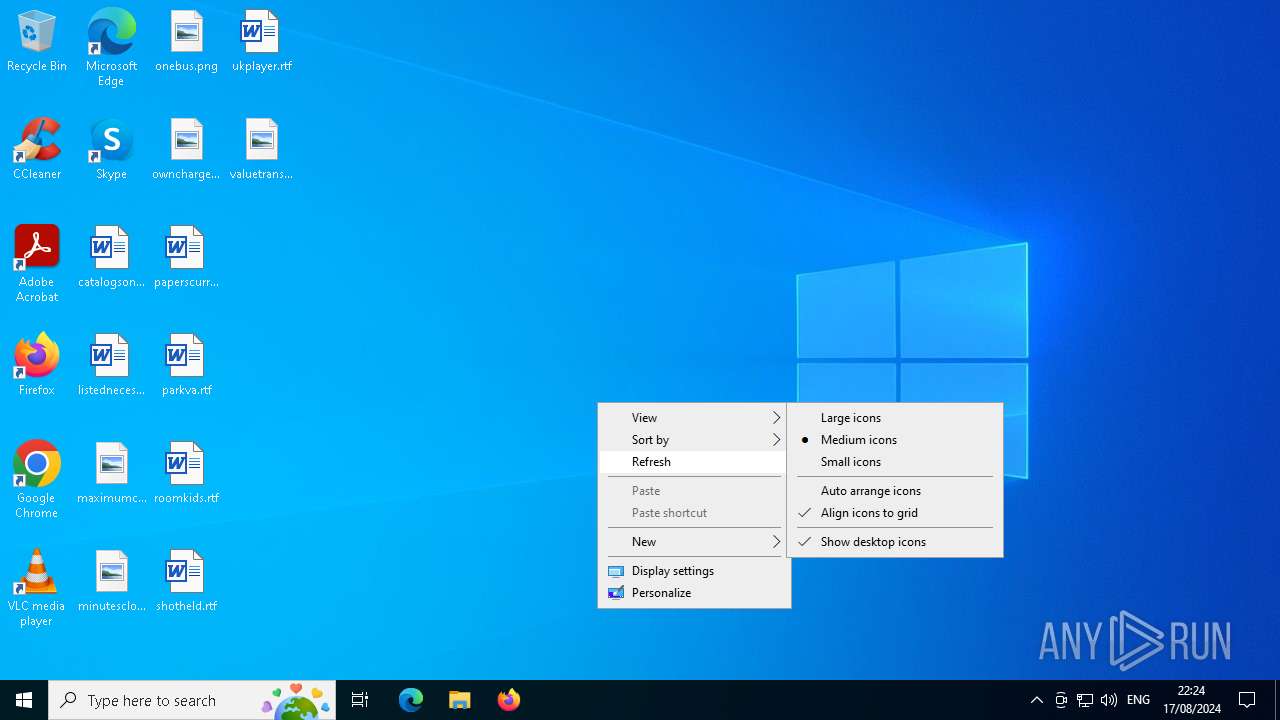Image resolution: width=1280 pixels, height=720 pixels.
Task: Open the ENG language indicator
Action: click(1138, 700)
